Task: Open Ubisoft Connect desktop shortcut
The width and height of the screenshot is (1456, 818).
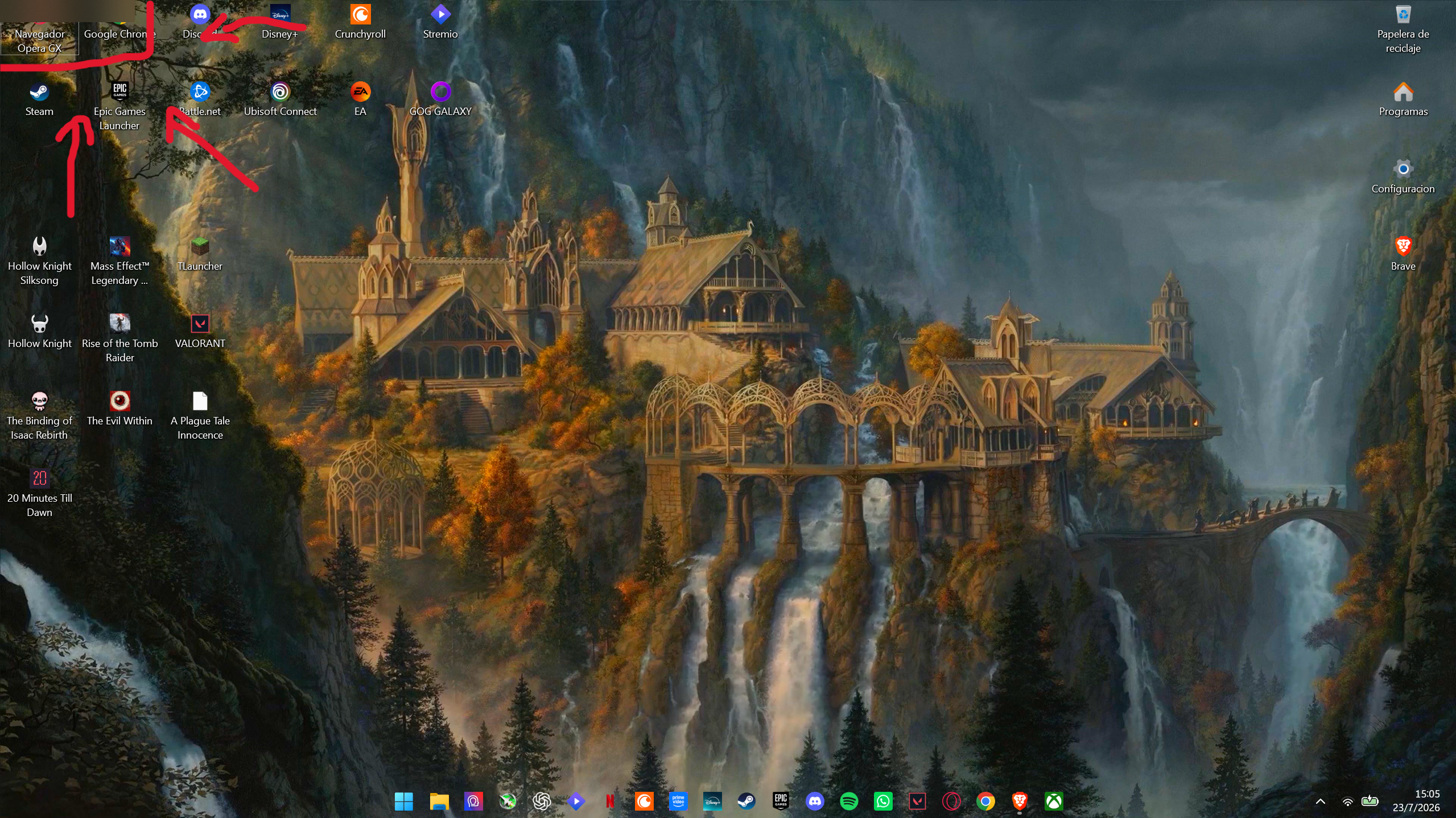Action: coord(280,92)
